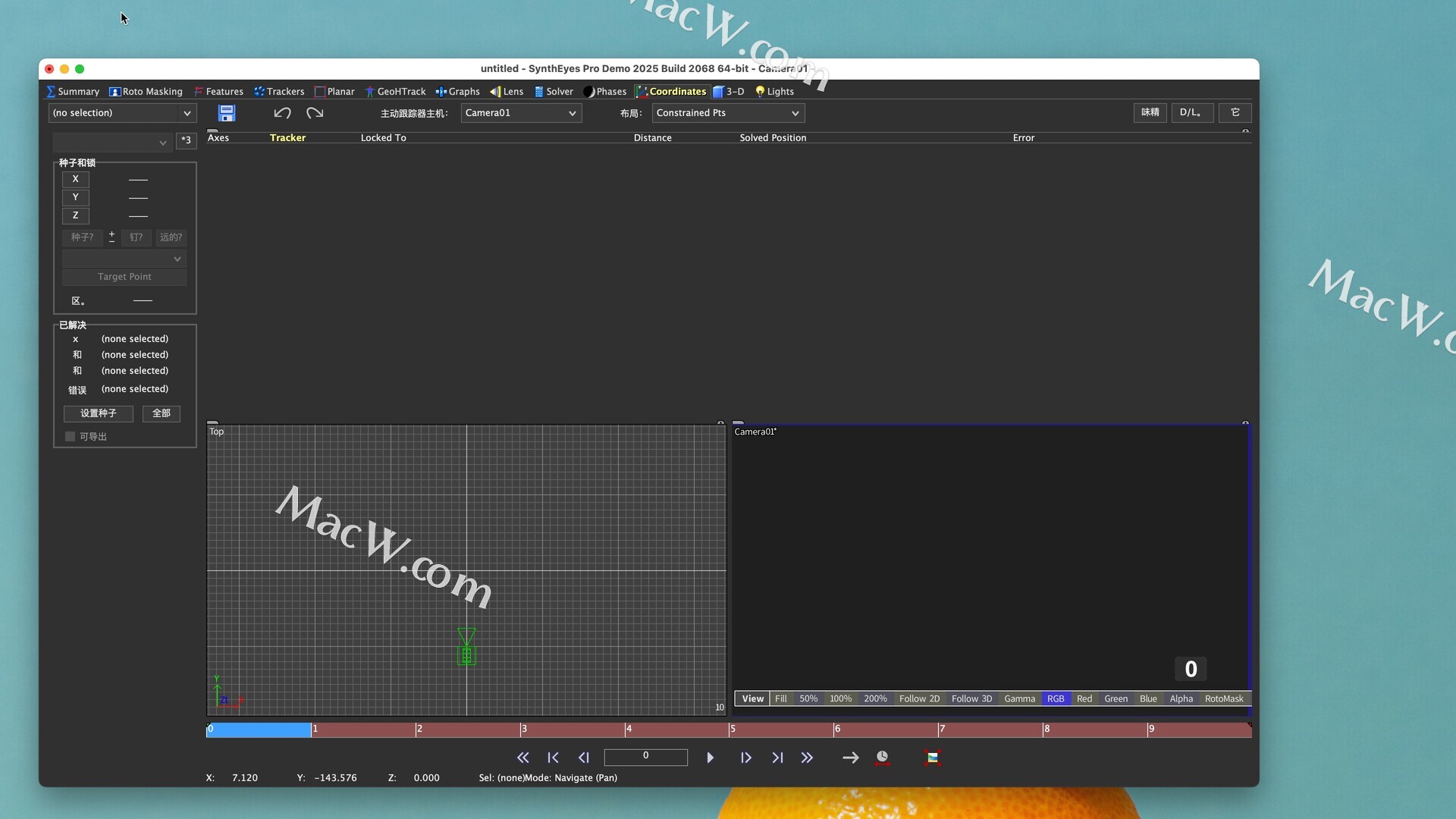Viewport: 1456px width, 819px height.
Task: Set camera view zoom to 100%
Action: coord(840,699)
